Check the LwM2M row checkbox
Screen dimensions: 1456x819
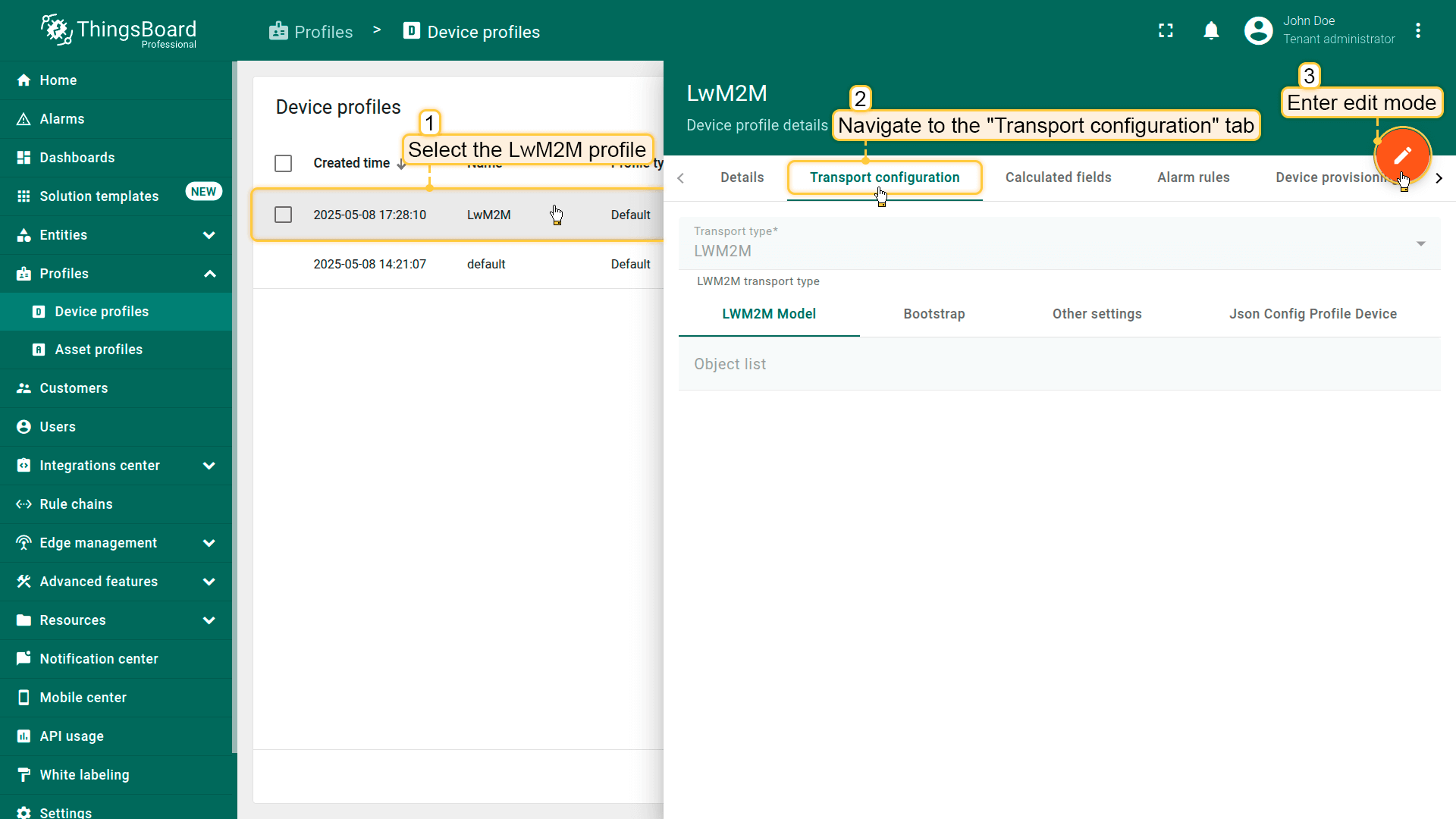coord(283,215)
